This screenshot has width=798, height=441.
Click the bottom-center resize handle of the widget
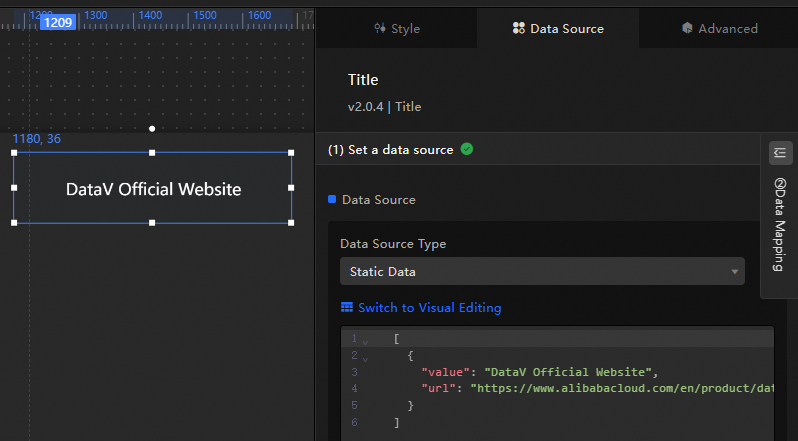coord(152,222)
